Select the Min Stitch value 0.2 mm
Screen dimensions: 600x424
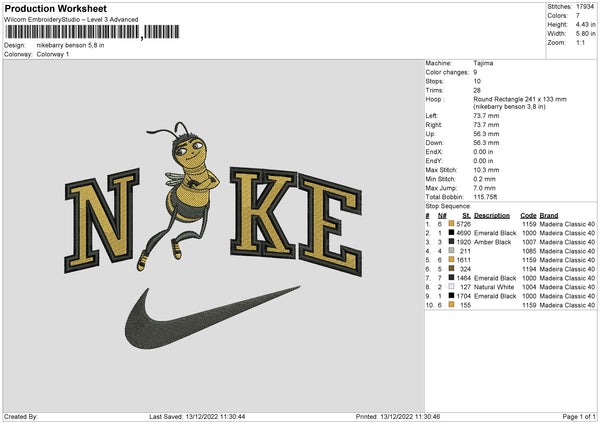point(484,179)
